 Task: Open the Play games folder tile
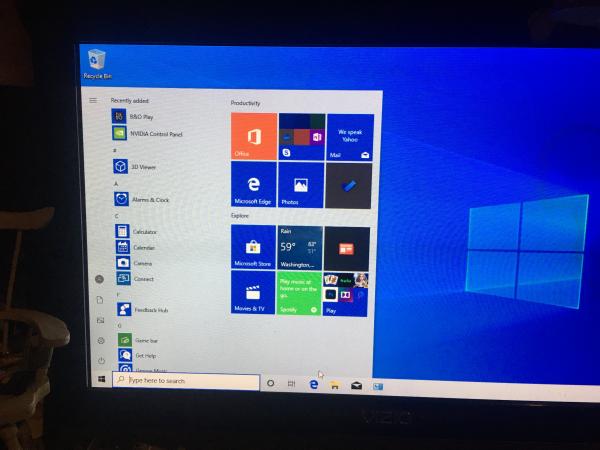pyautogui.click(x=346, y=294)
